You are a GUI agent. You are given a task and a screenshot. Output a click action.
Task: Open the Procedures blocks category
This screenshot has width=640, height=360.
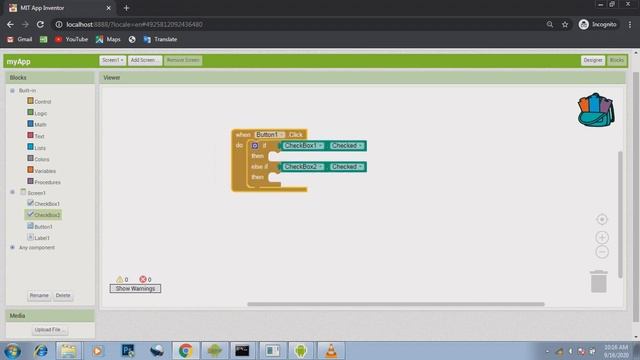click(x=44, y=182)
